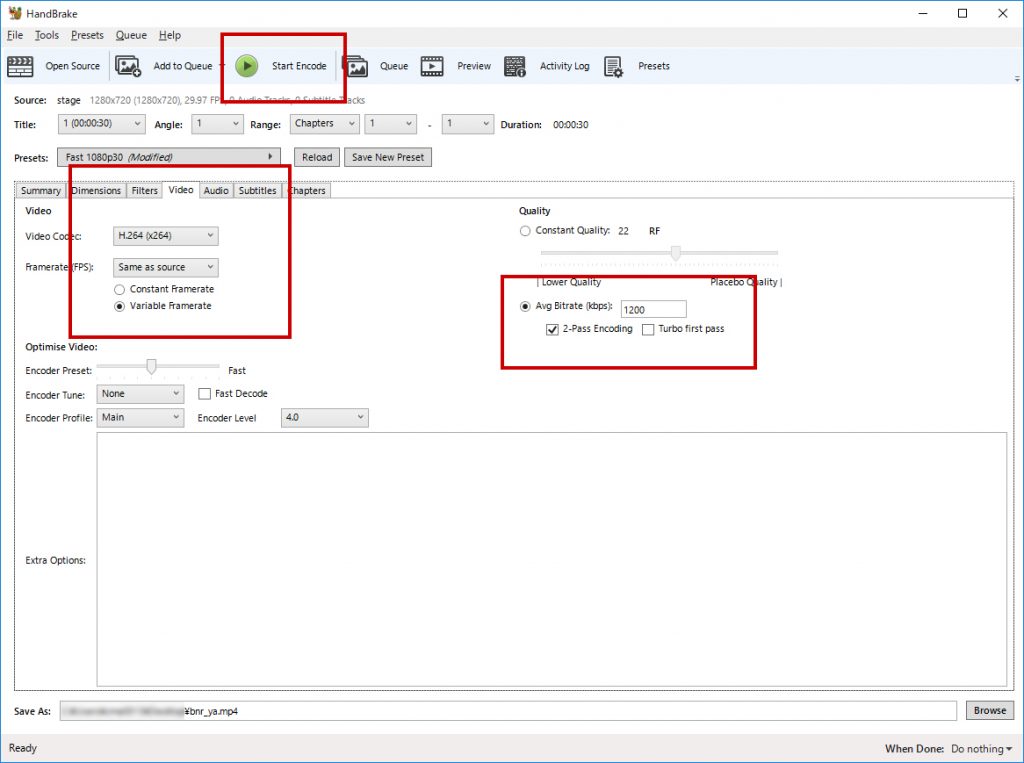This screenshot has height=763, width=1024.
Task: Click the Browse button
Action: 989,710
